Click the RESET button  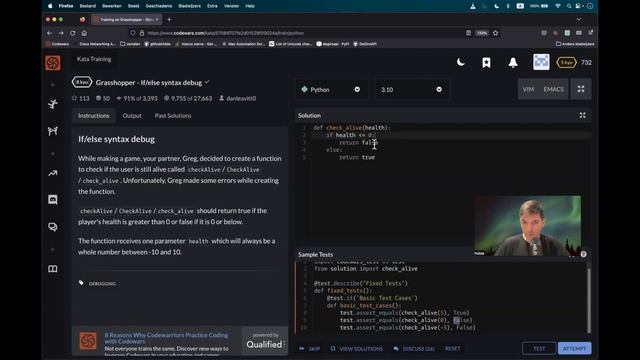click(452, 349)
